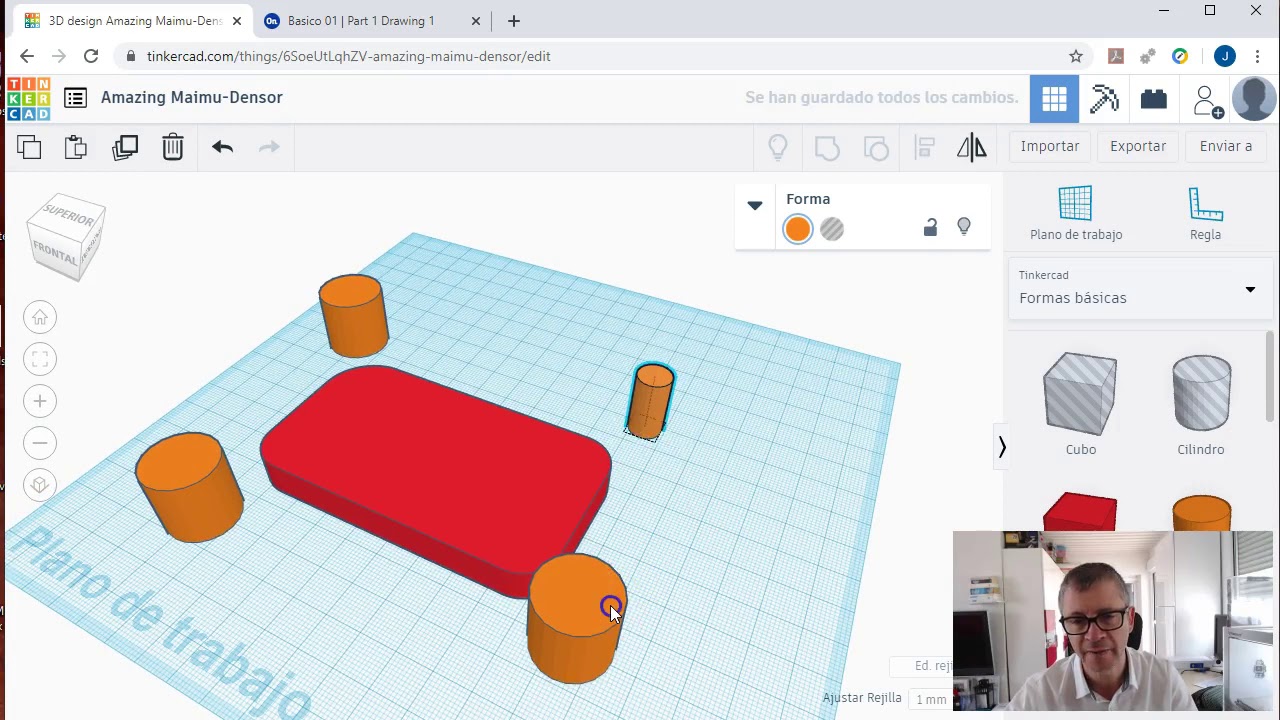Set the shape to solid orange
The image size is (1280, 720).
tap(798, 229)
